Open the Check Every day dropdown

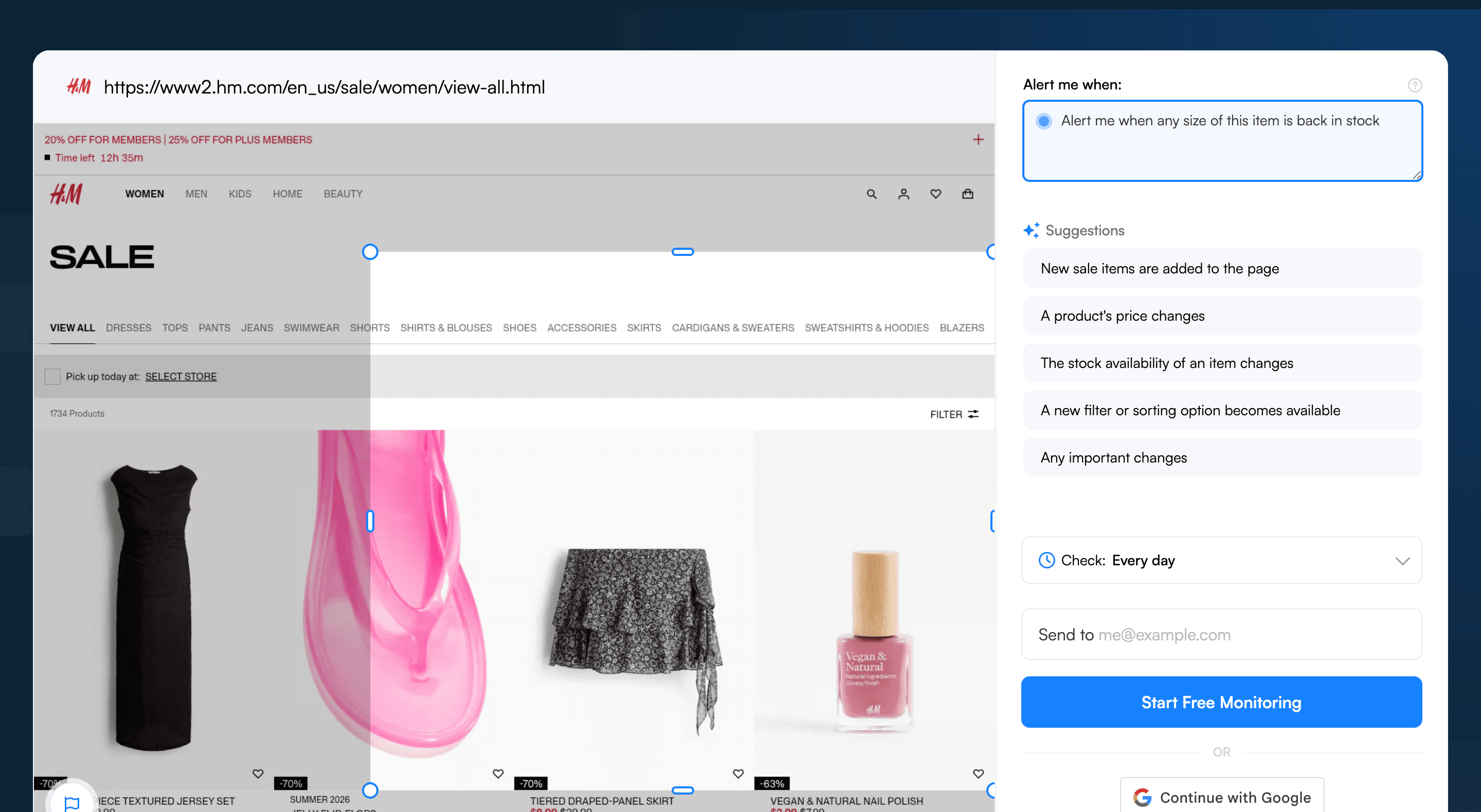pos(1222,560)
